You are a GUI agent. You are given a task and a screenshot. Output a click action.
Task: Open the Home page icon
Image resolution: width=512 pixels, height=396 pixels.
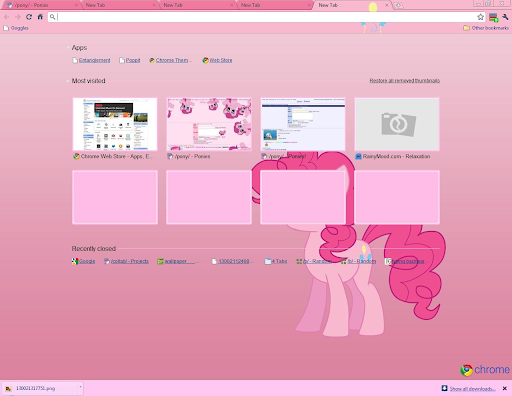40,17
